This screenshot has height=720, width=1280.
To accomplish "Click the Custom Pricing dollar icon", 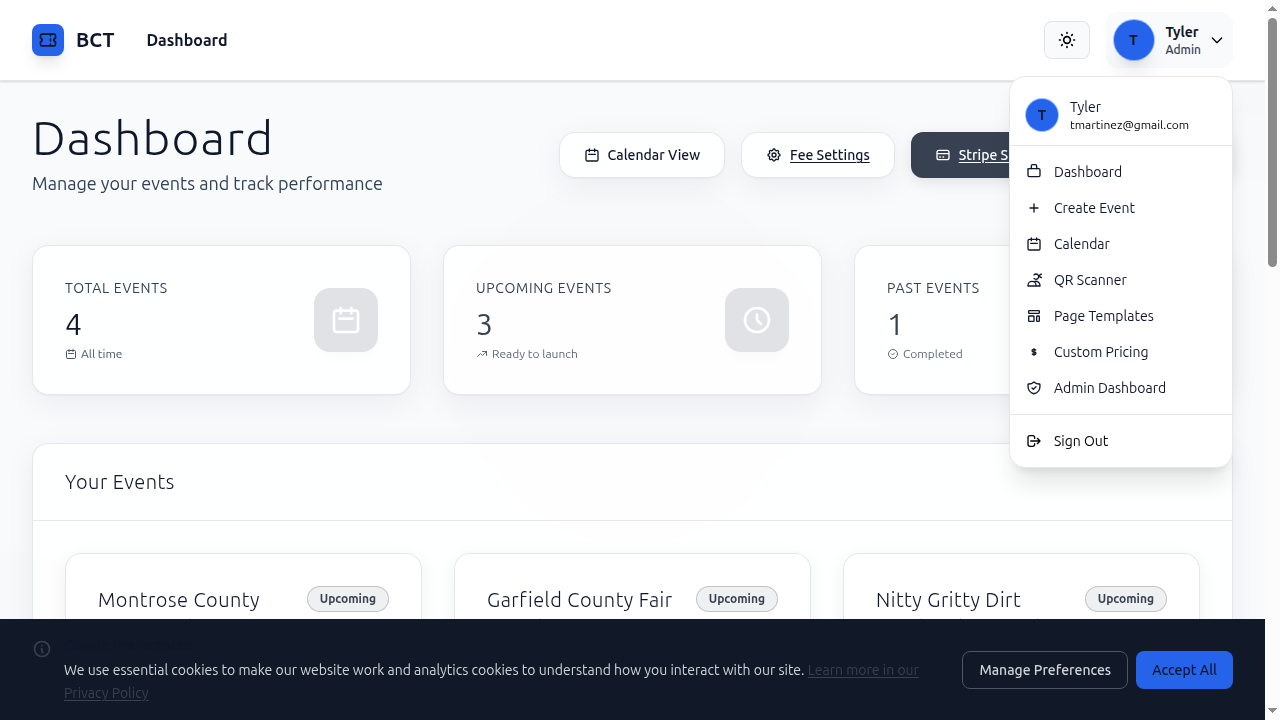I will pyautogui.click(x=1034, y=352).
